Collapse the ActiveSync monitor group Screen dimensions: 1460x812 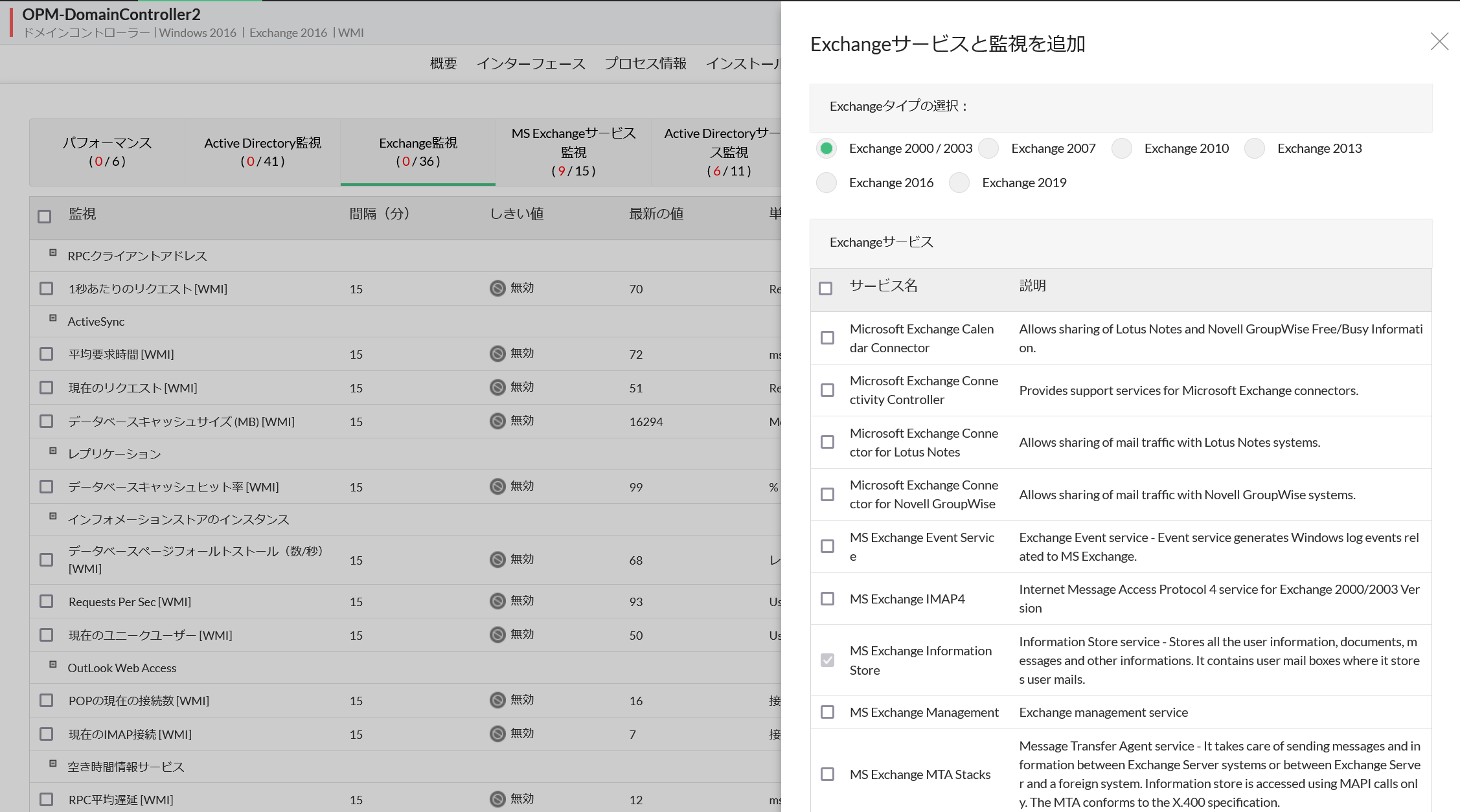click(53, 318)
